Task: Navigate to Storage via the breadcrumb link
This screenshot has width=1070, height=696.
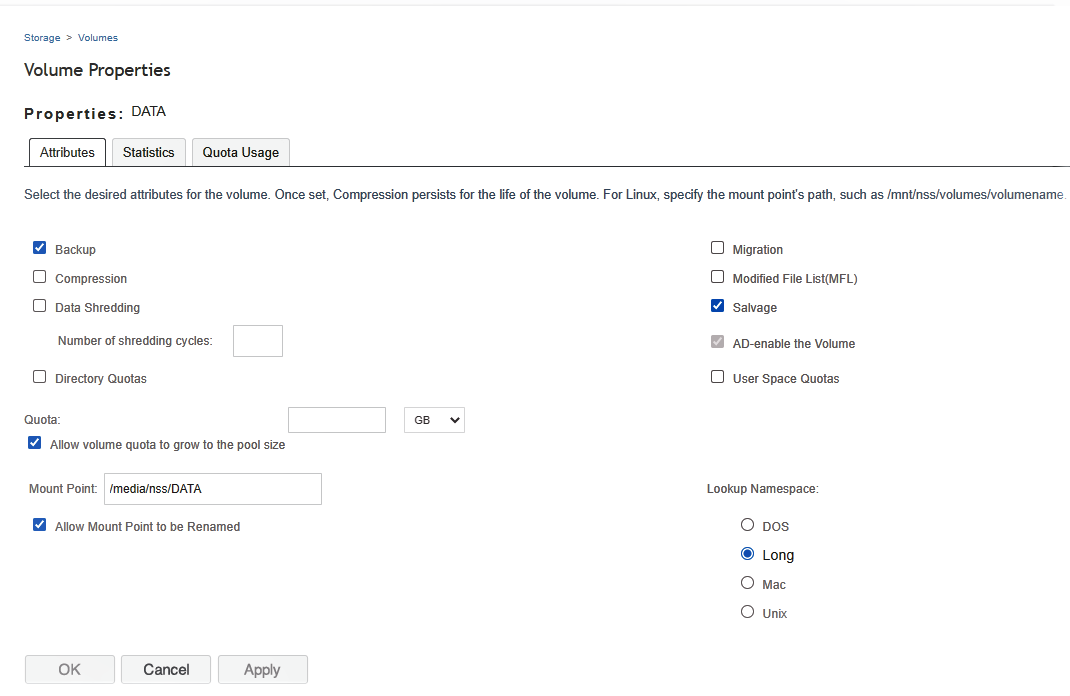Action: (x=41, y=37)
